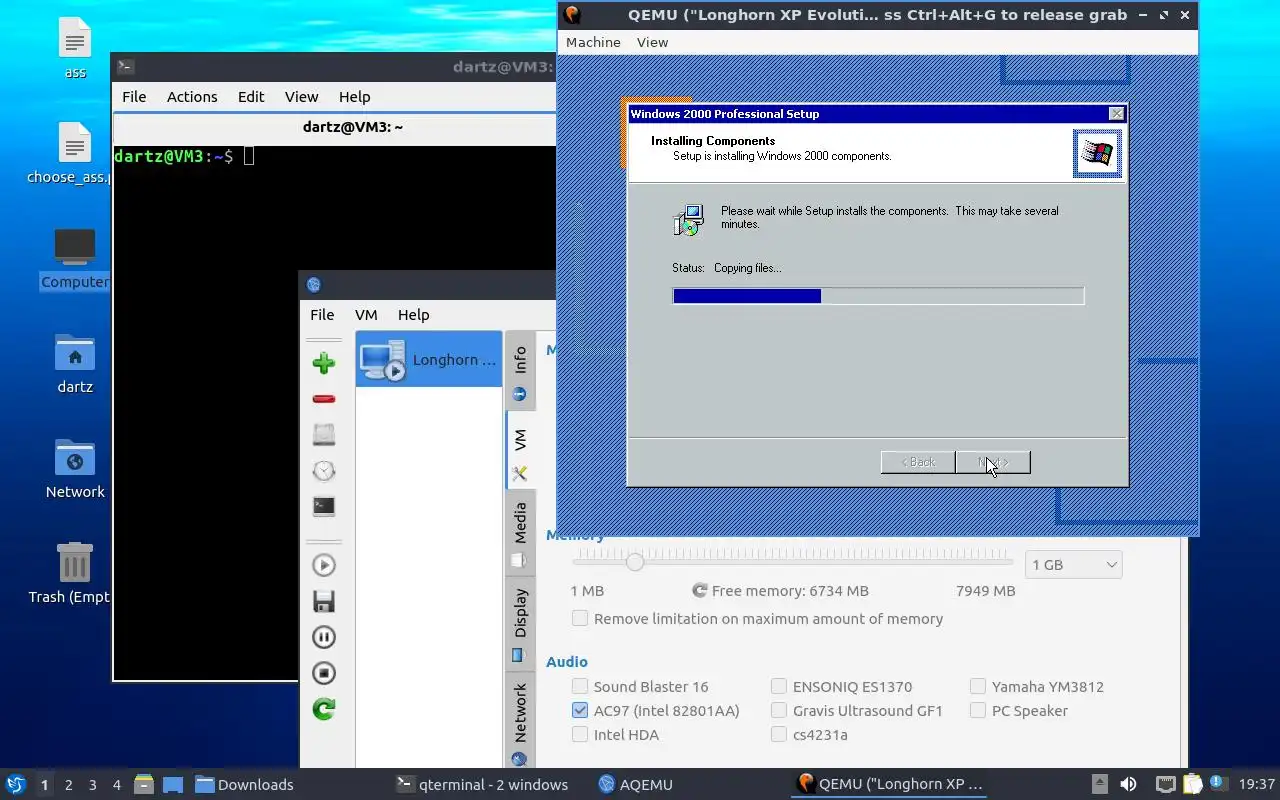The width and height of the screenshot is (1280, 800).
Task: Select the Computer desktop icon
Action: click(75, 259)
